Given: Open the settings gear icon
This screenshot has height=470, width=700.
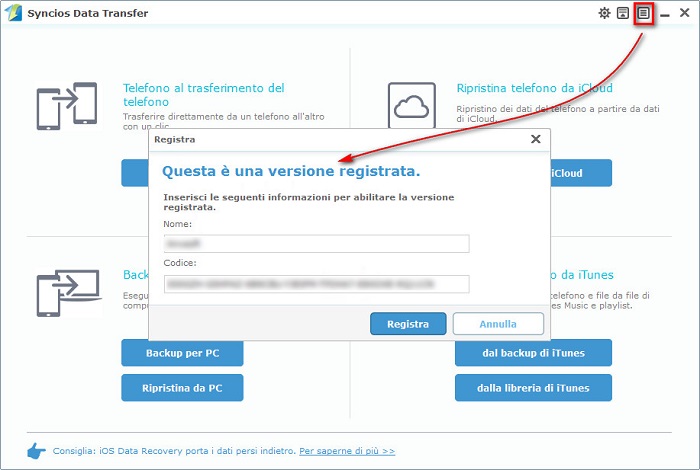Looking at the screenshot, I should (x=604, y=13).
